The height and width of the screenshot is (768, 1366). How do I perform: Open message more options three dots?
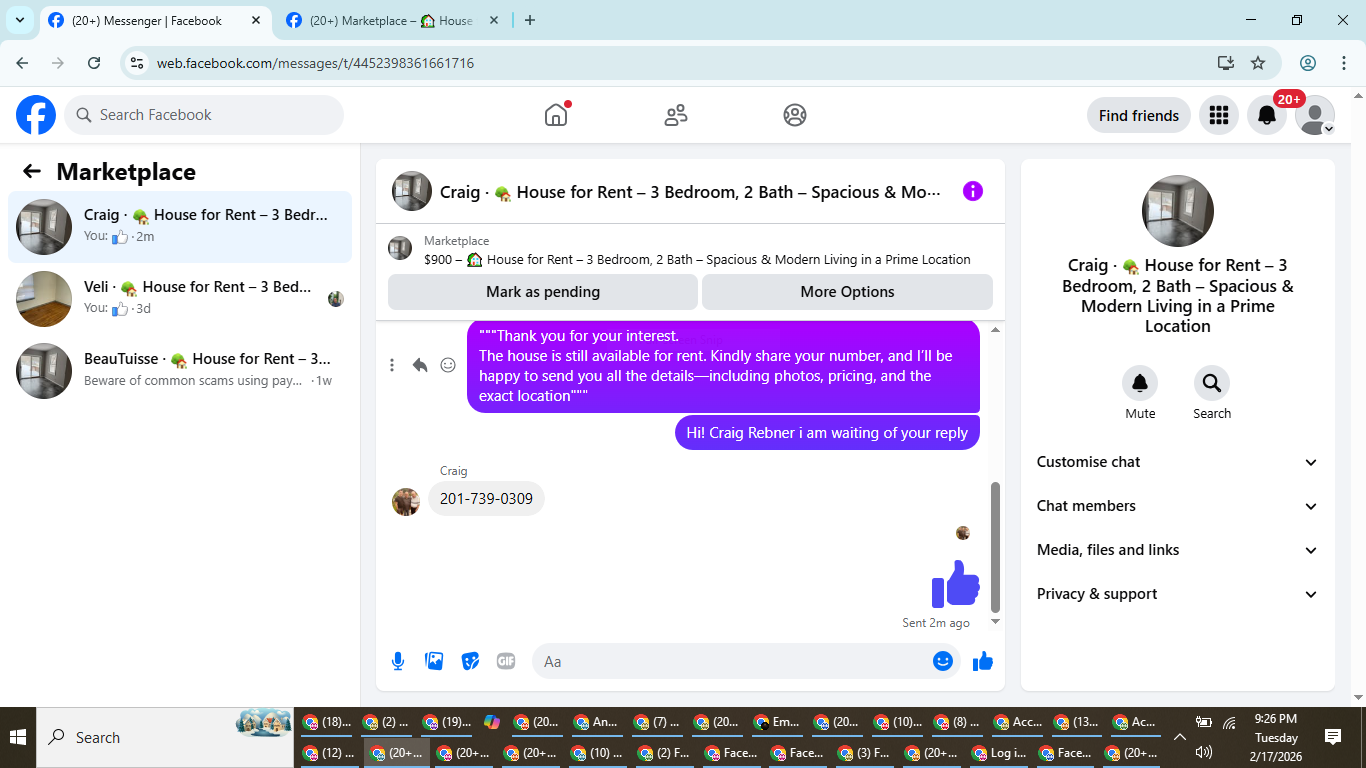(x=392, y=365)
